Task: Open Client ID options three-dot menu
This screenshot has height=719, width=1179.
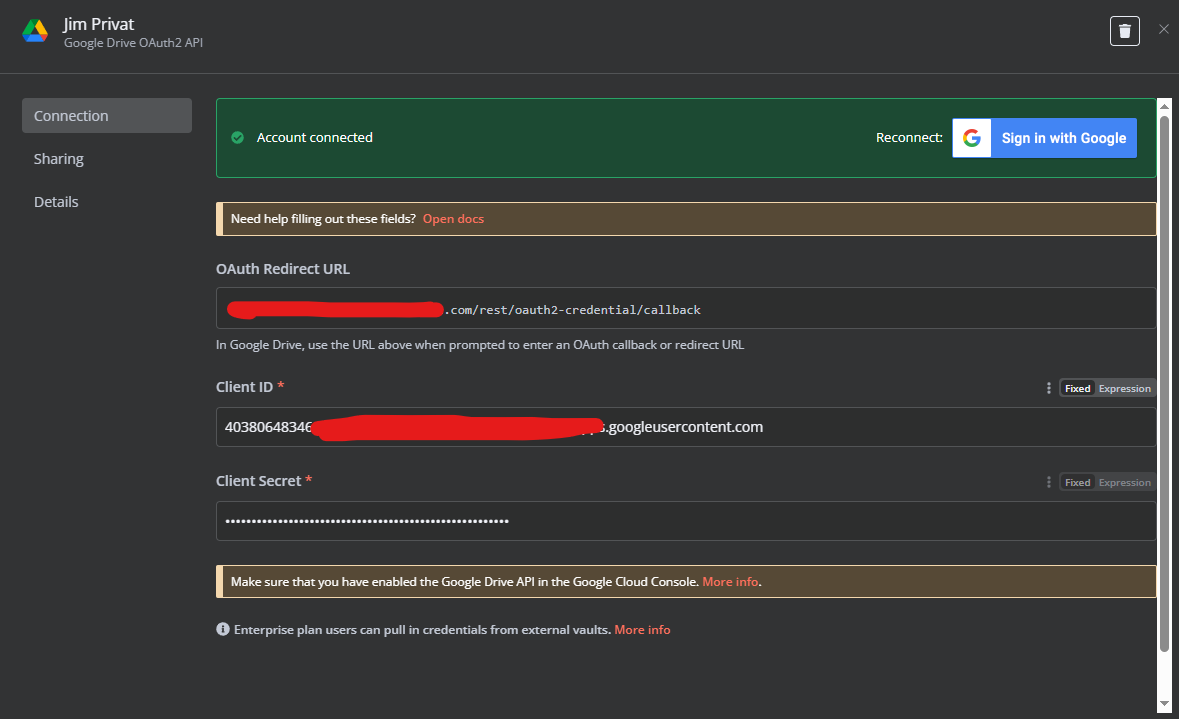Action: pyautogui.click(x=1049, y=388)
